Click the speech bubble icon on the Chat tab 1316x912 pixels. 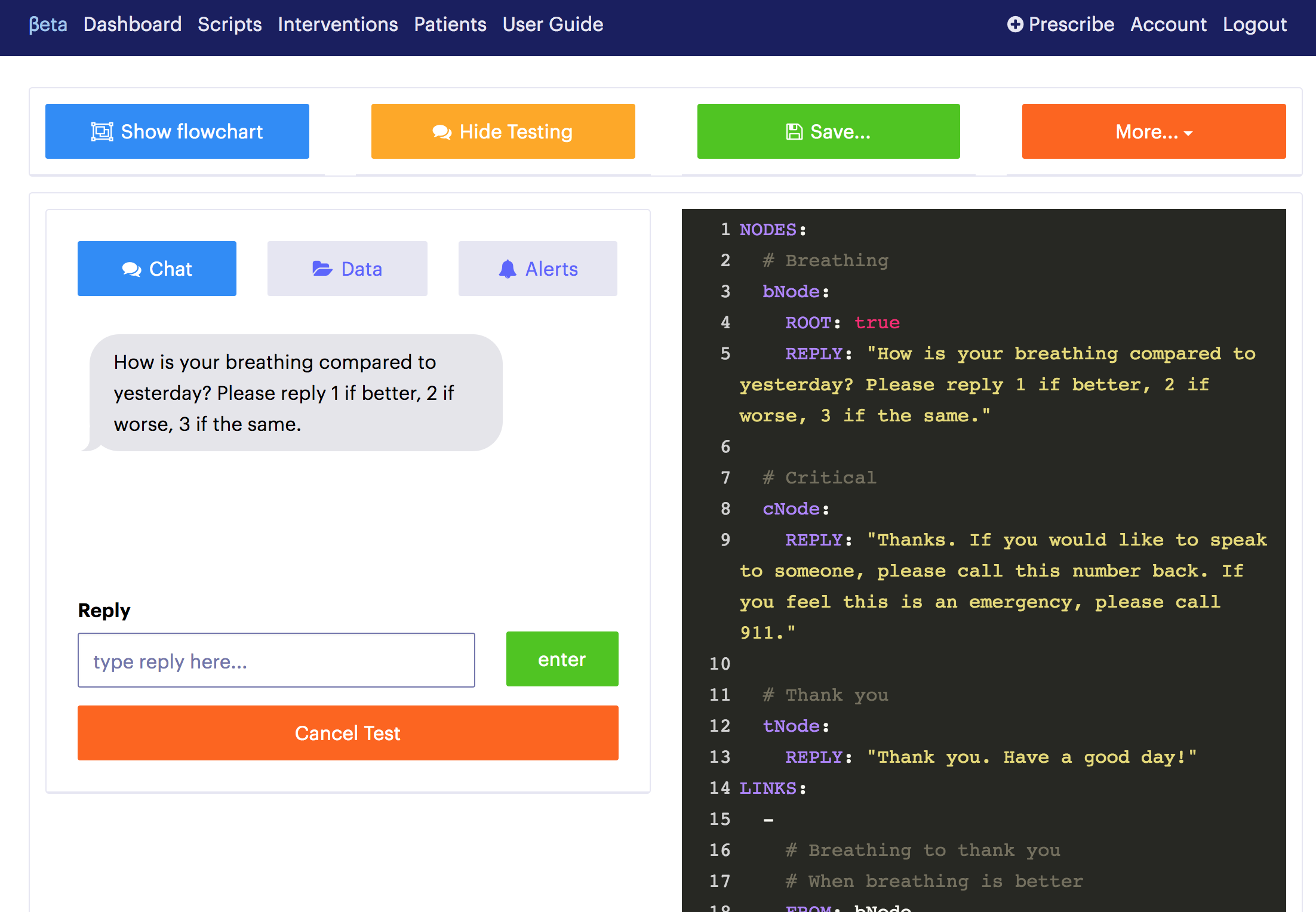click(x=133, y=269)
